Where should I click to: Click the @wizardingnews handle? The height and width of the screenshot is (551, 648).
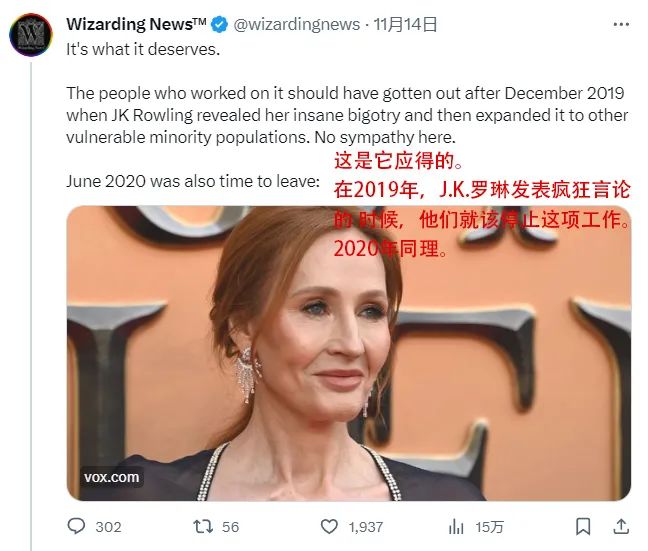pos(297,24)
